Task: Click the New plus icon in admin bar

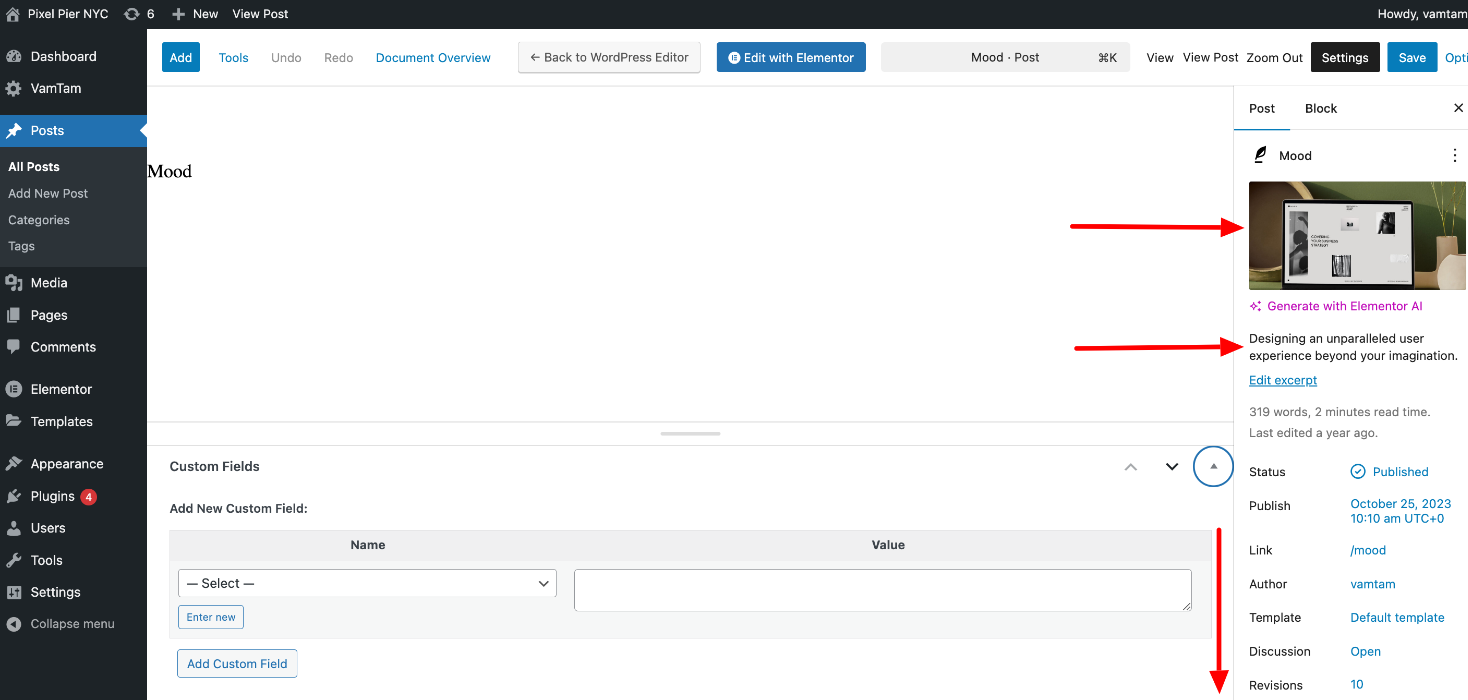Action: (179, 14)
